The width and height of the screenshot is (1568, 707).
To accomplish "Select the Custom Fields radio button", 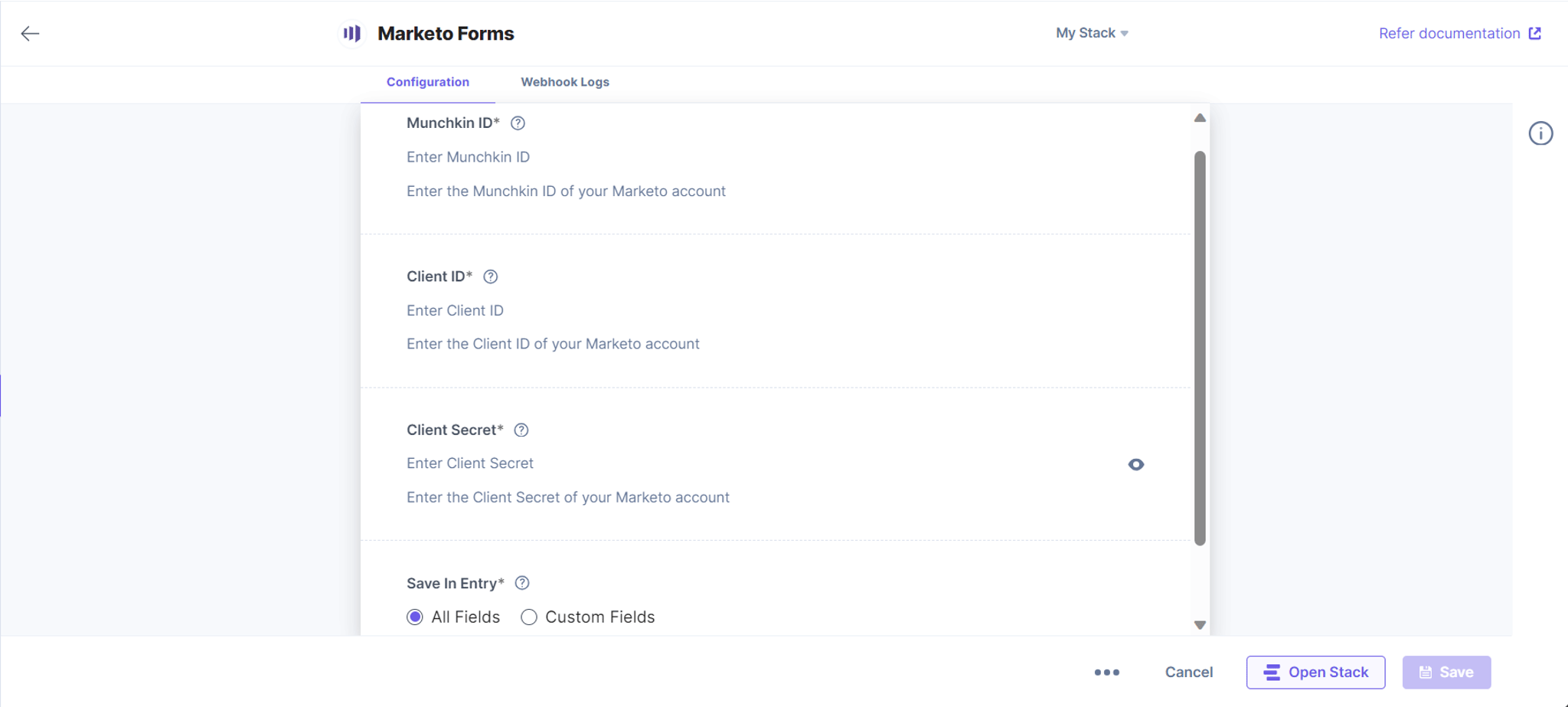I will [529, 617].
